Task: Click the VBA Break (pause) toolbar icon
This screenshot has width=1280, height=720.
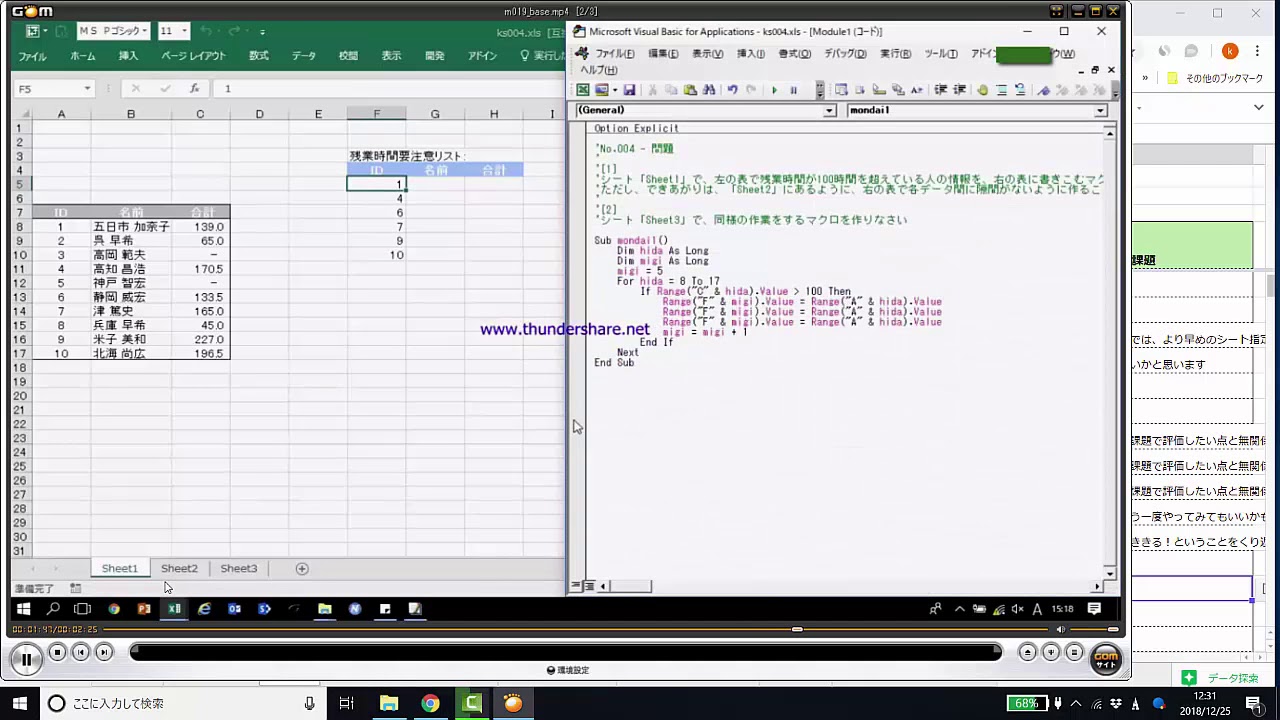Action: 793,90
